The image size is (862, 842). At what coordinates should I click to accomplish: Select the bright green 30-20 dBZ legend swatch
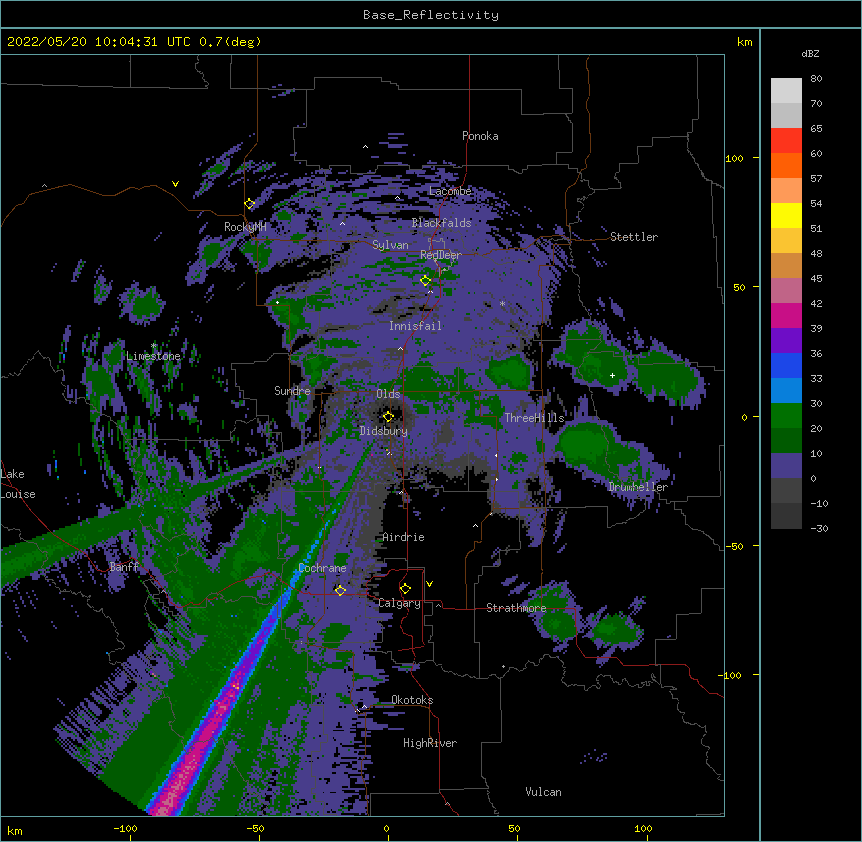[786, 416]
